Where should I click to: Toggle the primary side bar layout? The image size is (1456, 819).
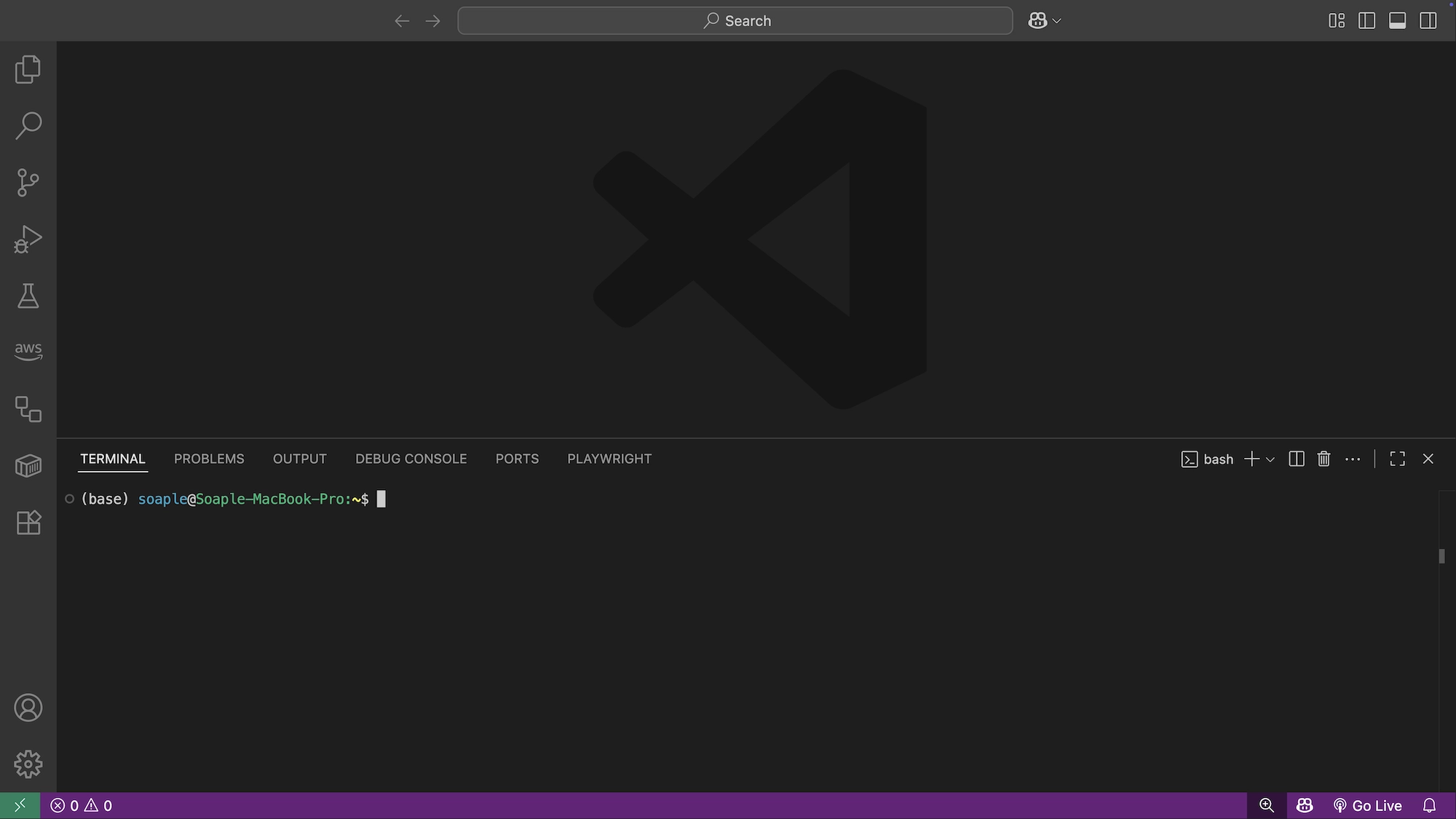(x=1366, y=20)
